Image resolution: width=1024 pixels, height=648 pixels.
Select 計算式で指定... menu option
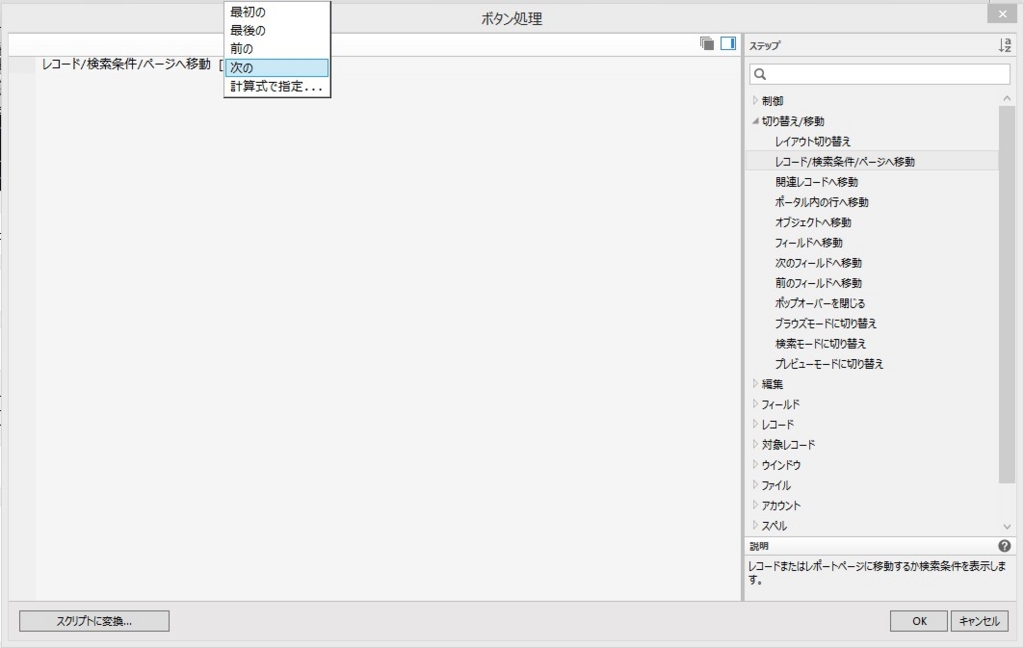click(277, 86)
